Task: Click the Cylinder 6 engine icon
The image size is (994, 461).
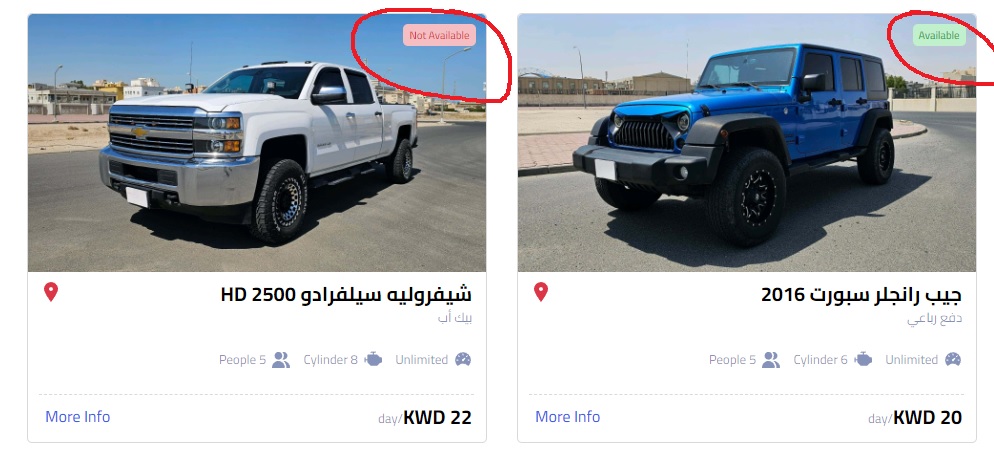Action: tap(863, 360)
